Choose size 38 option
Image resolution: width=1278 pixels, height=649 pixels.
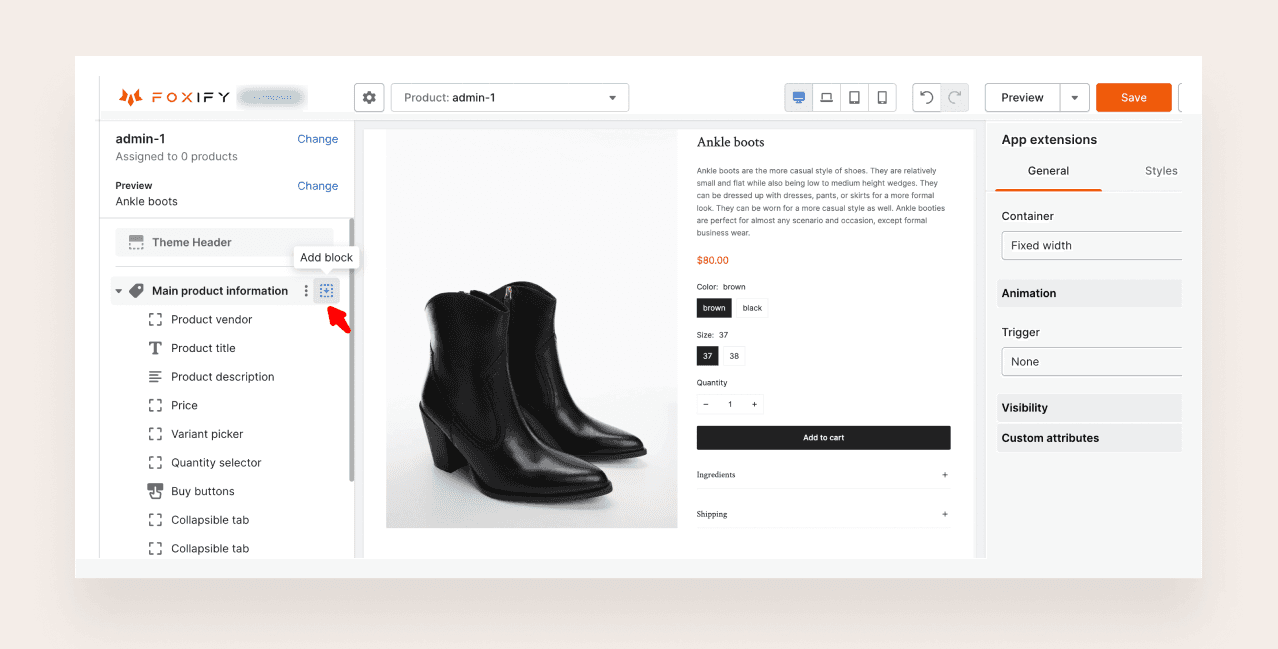(734, 356)
